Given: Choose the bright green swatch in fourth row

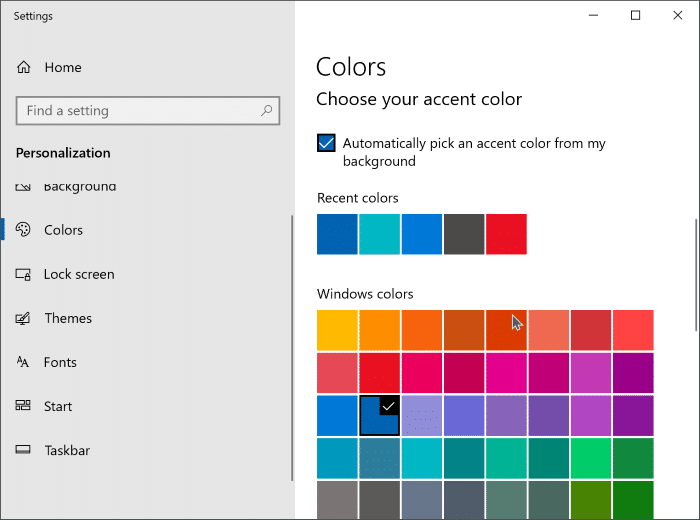Looking at the screenshot, I should pyautogui.click(x=591, y=458).
